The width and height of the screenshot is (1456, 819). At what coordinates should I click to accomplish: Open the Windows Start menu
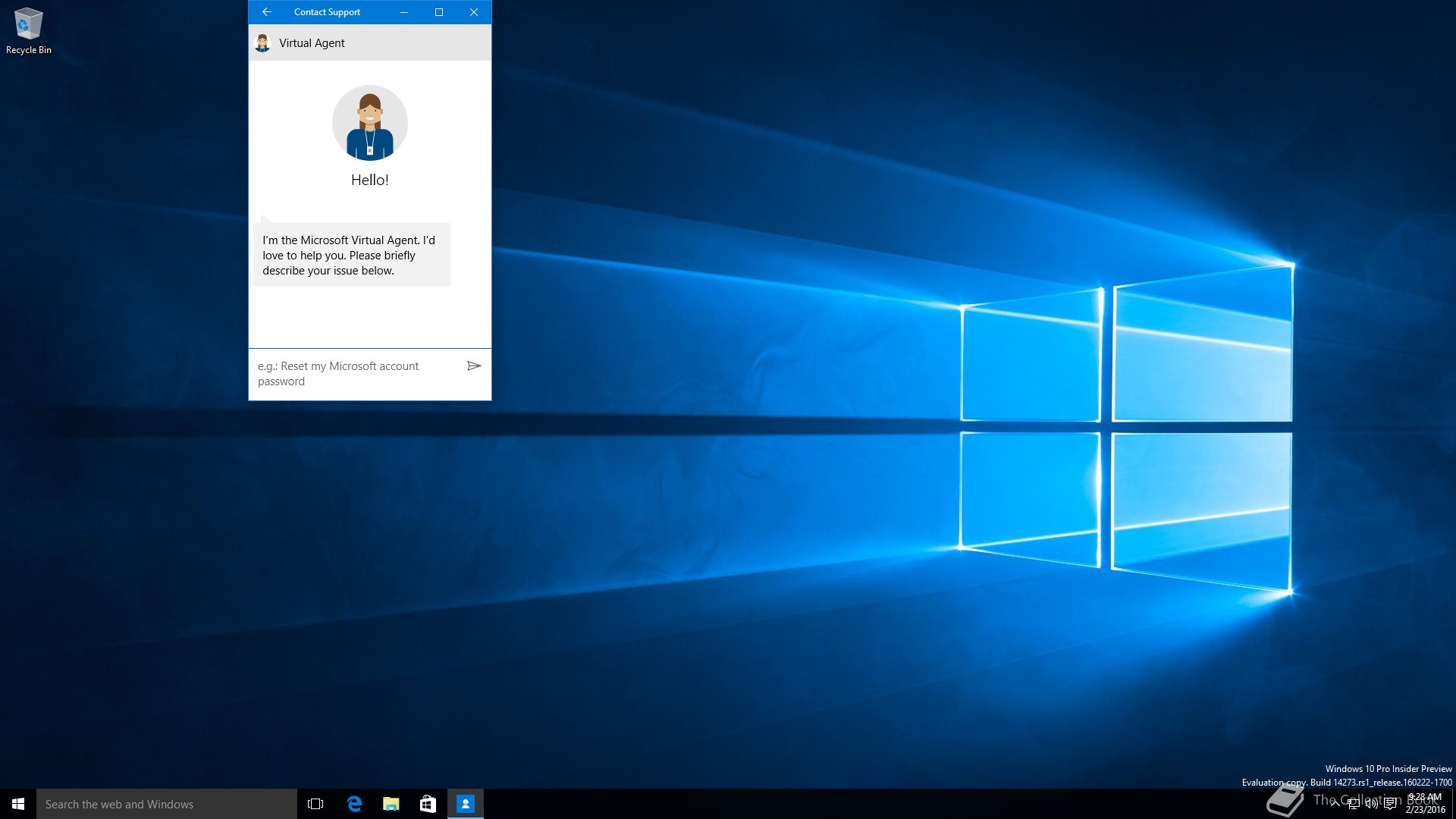click(18, 804)
